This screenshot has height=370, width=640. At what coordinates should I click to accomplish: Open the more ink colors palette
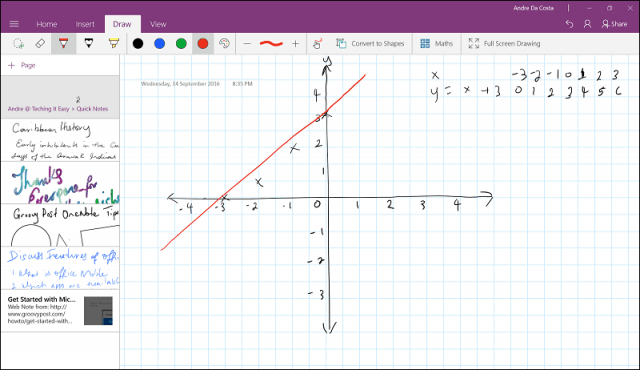pyautogui.click(x=224, y=44)
